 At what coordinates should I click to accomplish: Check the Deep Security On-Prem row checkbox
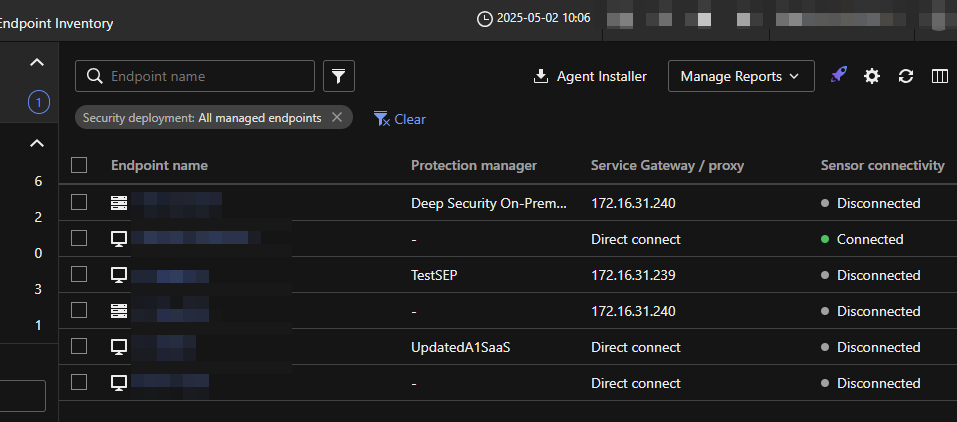coord(79,203)
